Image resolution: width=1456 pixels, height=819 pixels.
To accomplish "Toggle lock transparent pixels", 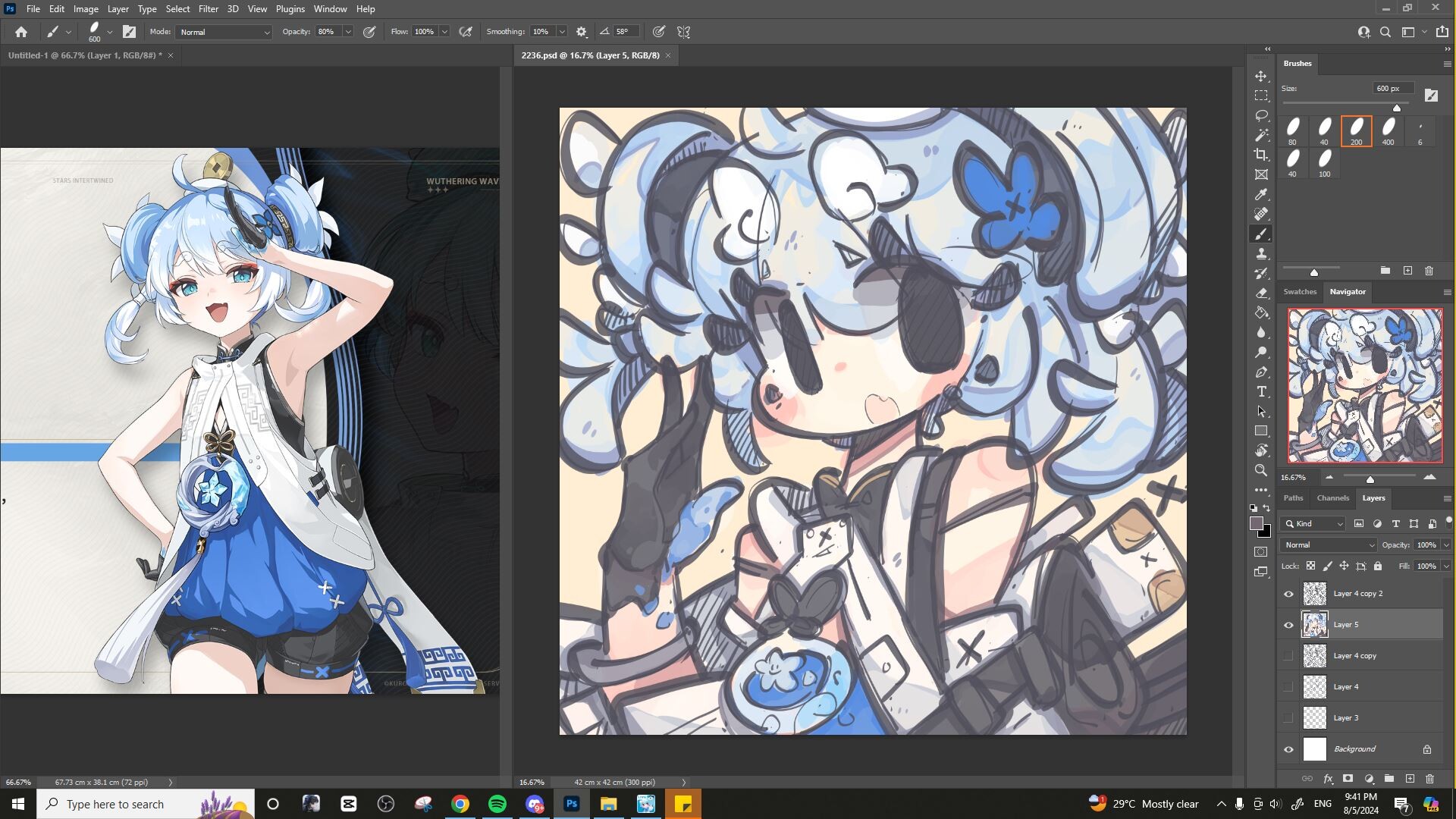I will click(1310, 566).
